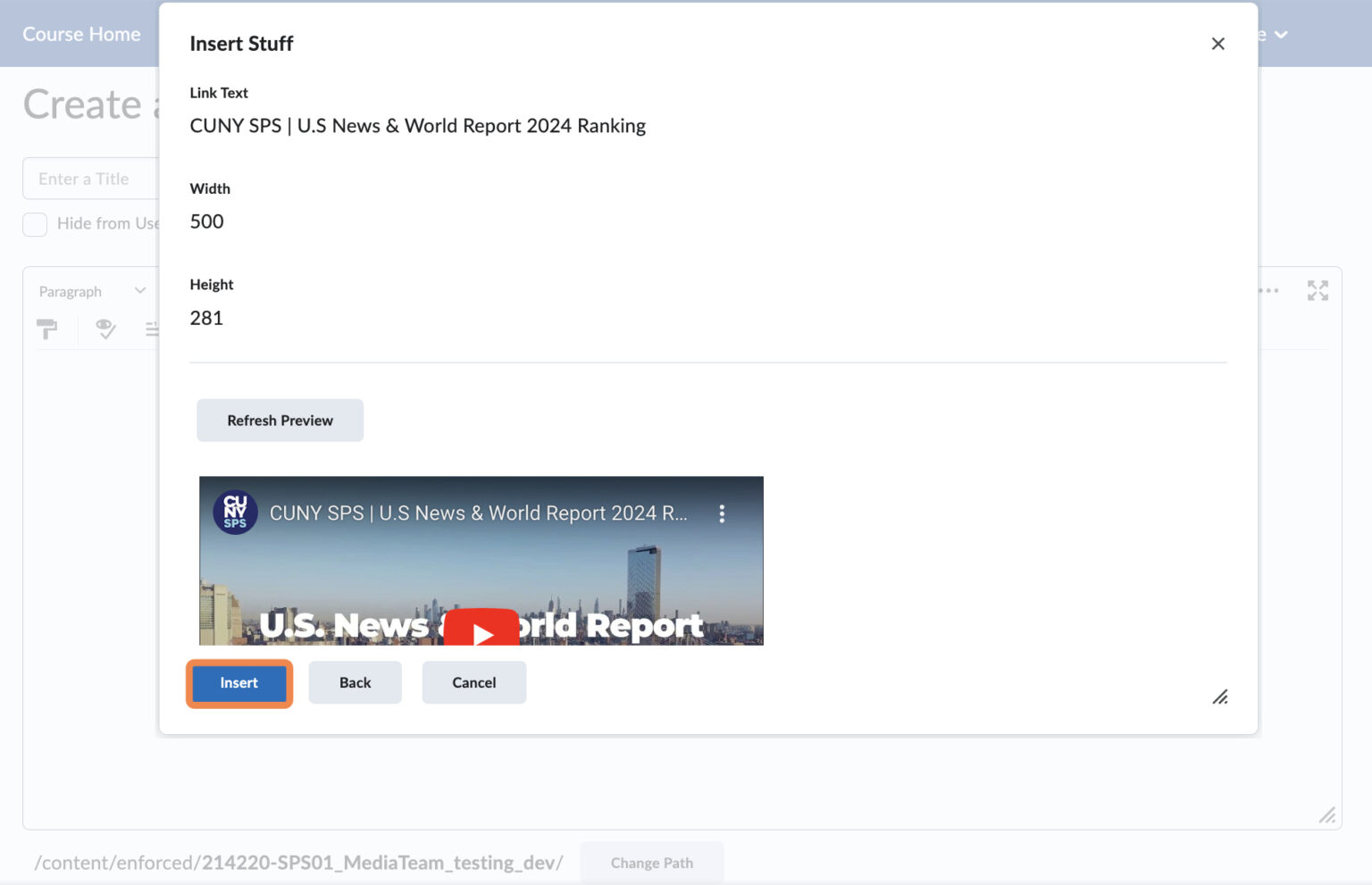Click Refresh Preview
The width and height of the screenshot is (1372, 885).
tap(280, 420)
